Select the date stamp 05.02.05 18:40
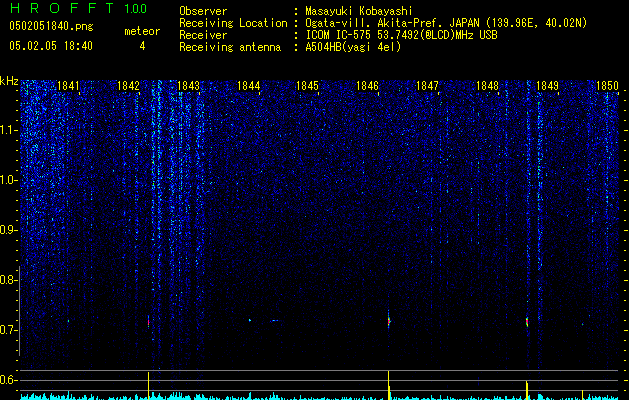Image resolution: width=629 pixels, height=400 pixels. (51, 46)
